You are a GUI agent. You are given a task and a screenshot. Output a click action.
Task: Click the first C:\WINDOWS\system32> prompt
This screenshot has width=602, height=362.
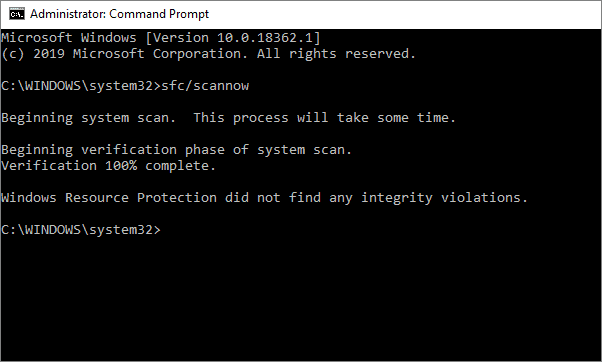(81, 86)
